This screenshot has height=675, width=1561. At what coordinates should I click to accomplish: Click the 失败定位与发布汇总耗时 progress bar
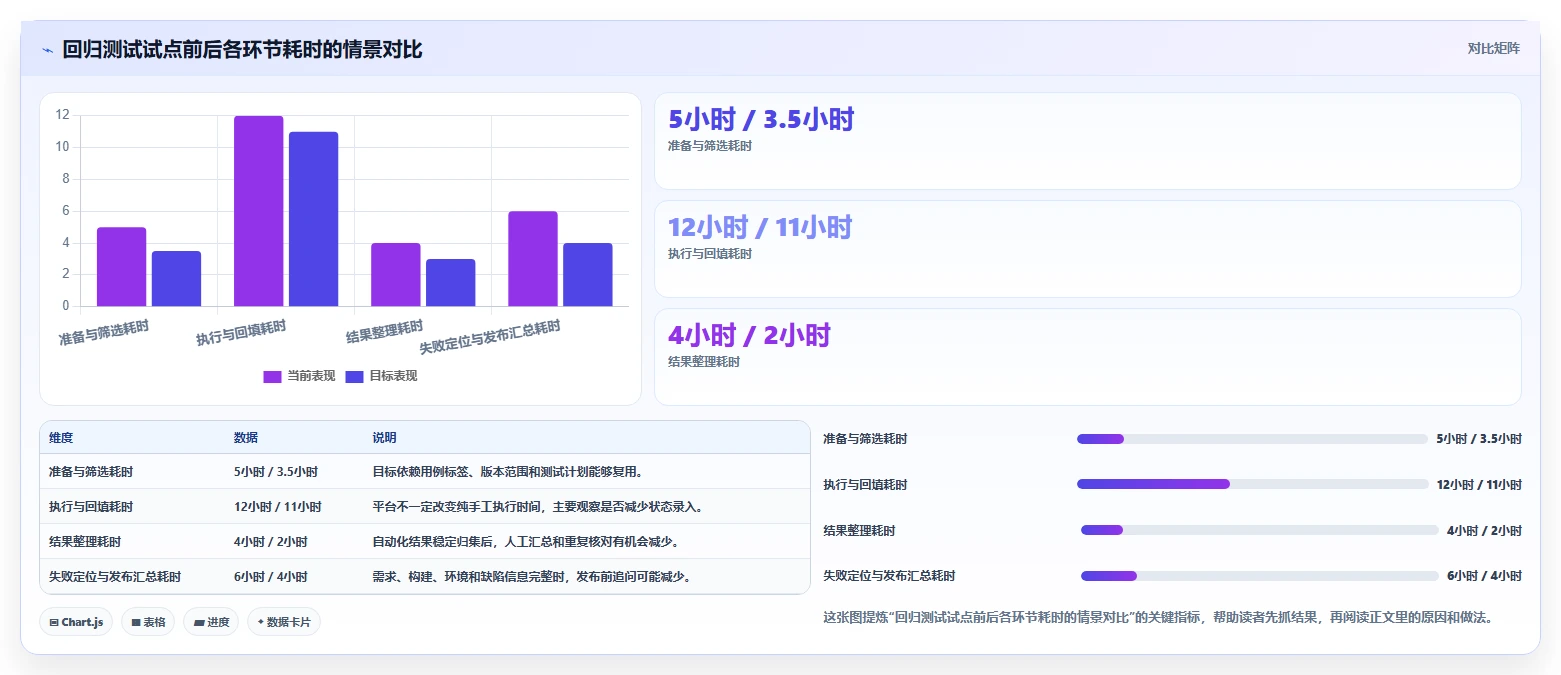tap(1259, 576)
